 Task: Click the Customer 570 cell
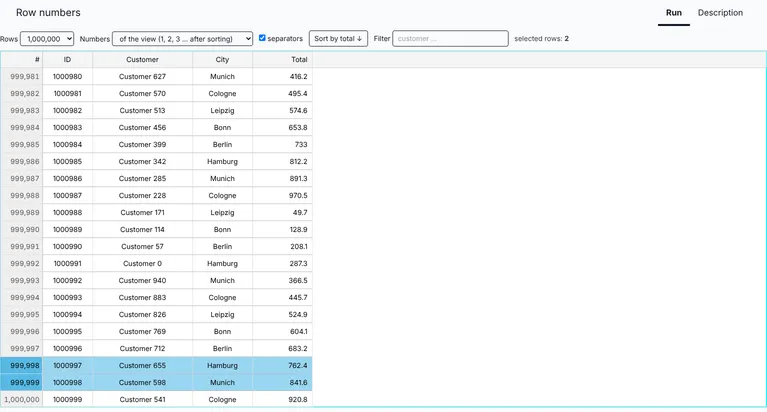pyautogui.click(x=142, y=93)
